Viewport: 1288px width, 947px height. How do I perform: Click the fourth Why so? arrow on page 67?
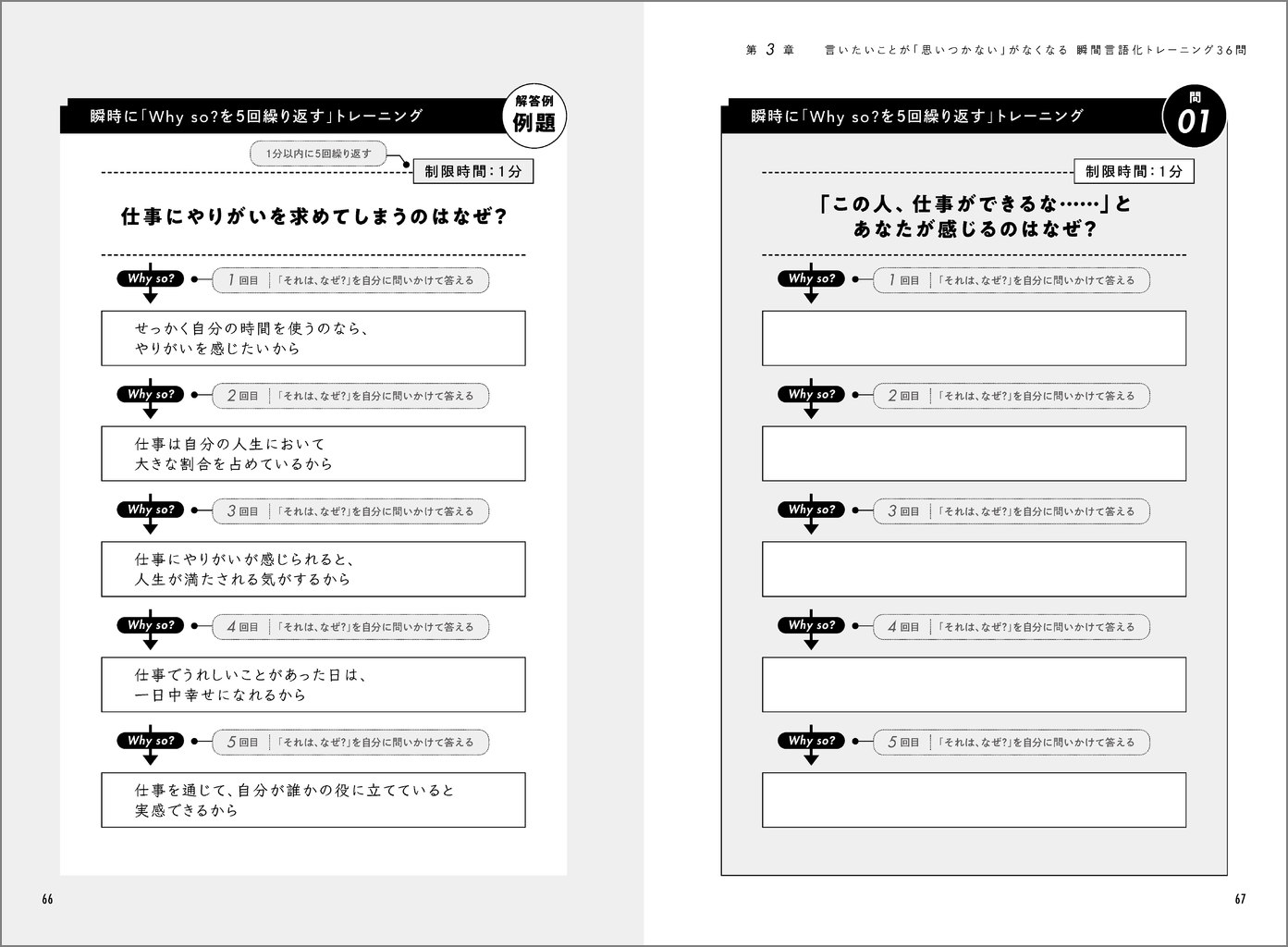811,627
